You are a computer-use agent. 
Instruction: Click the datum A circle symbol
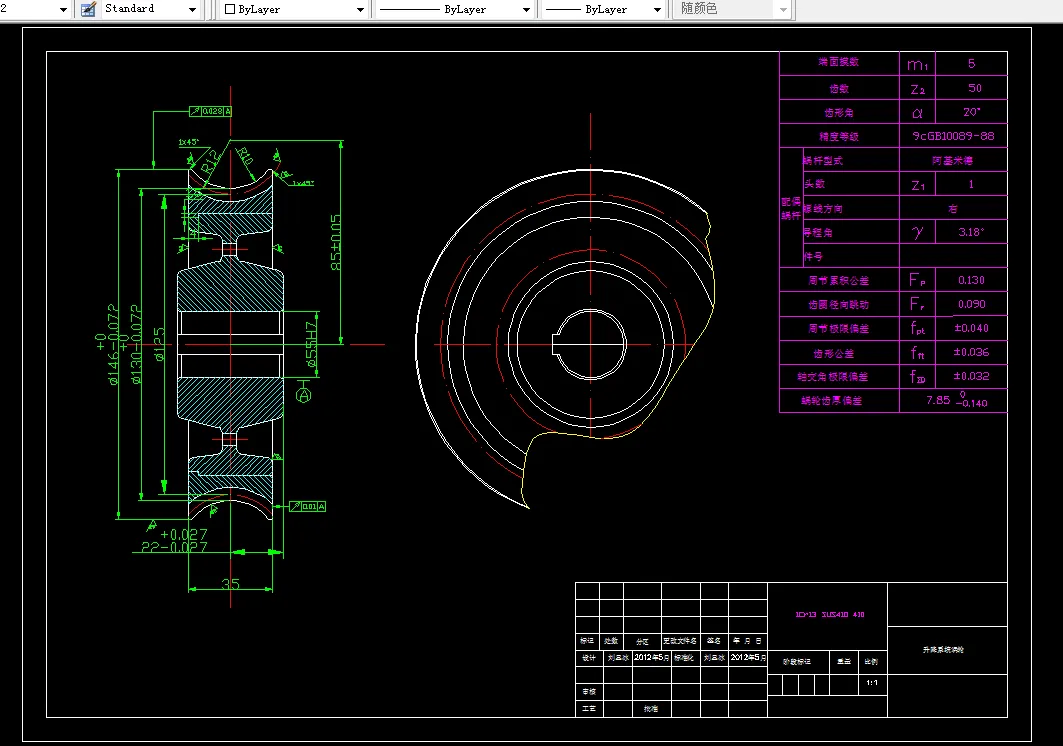(305, 396)
